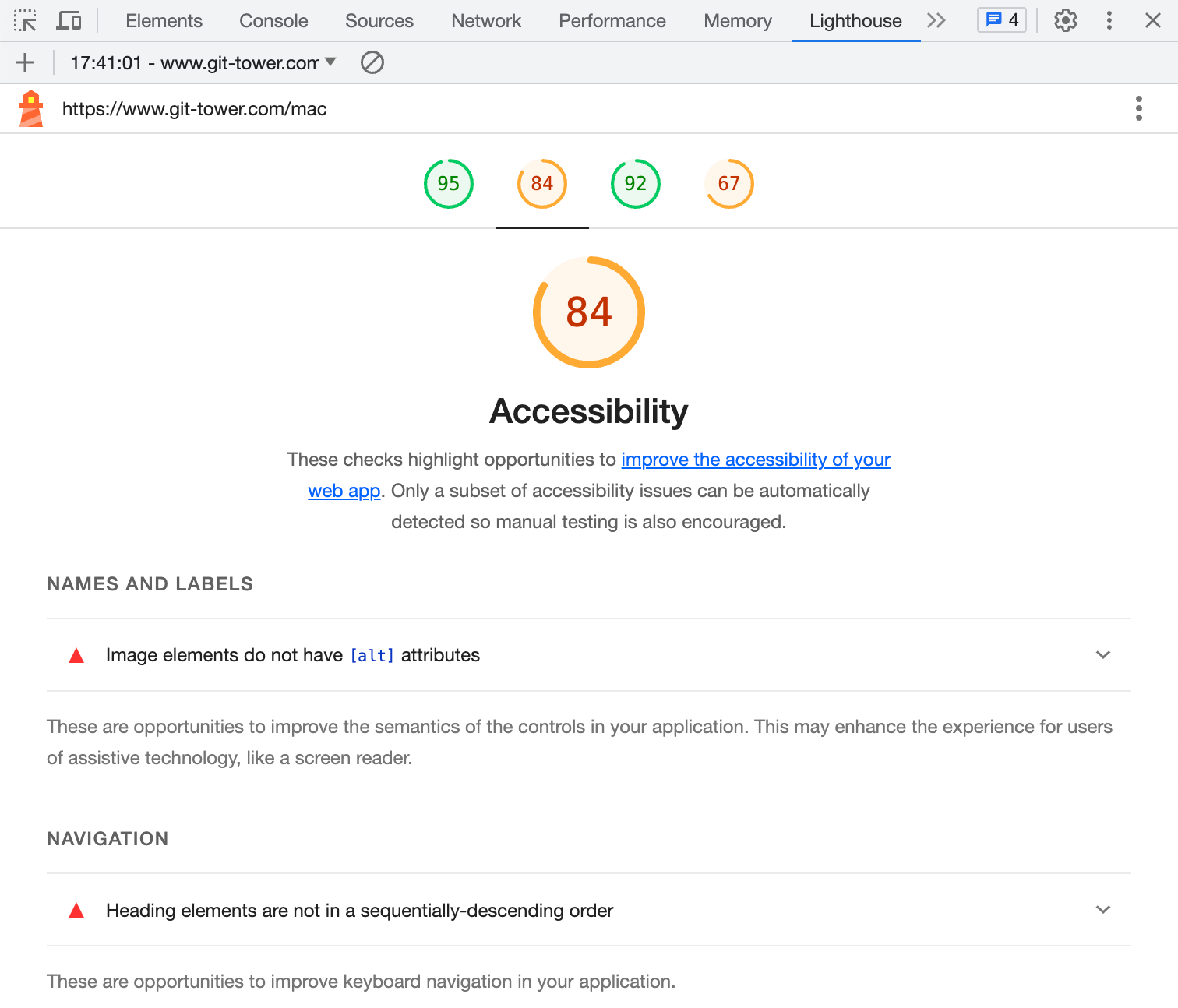Image resolution: width=1178 pixels, height=1008 pixels.
Task: Open the saved report timestamp dropdown
Action: [330, 62]
